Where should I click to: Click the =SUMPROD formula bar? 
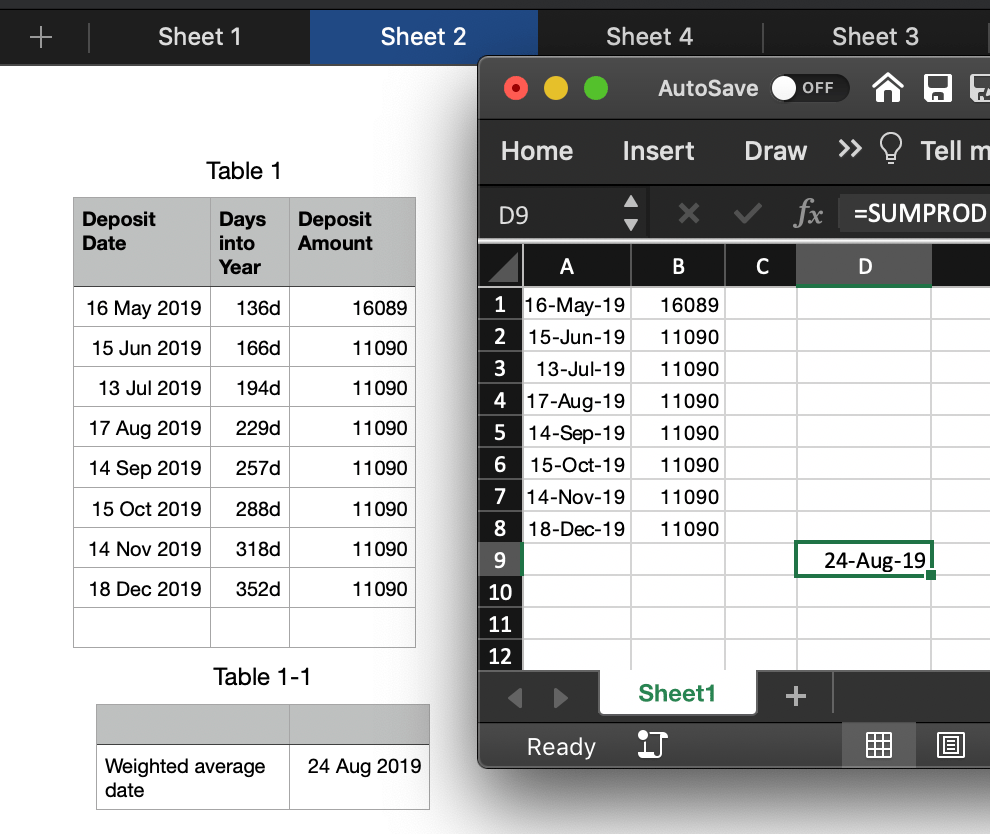914,213
